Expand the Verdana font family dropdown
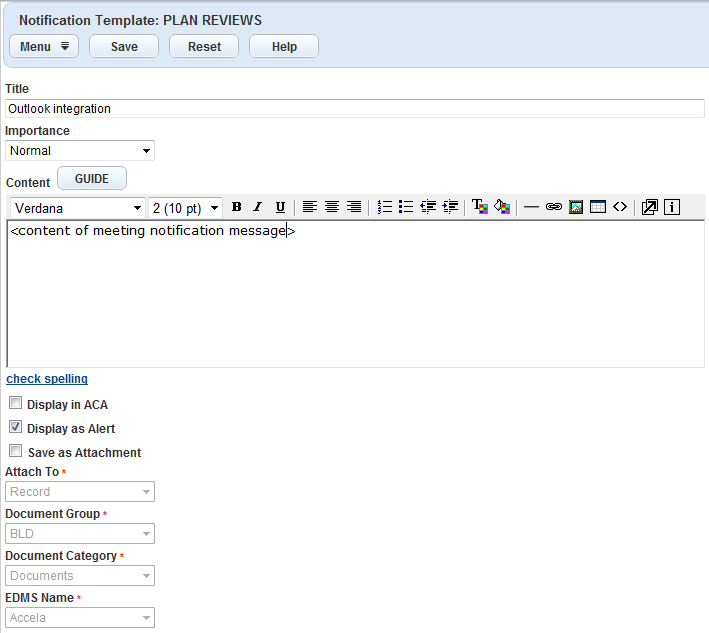Screen dimensions: 709x633 tap(78, 208)
